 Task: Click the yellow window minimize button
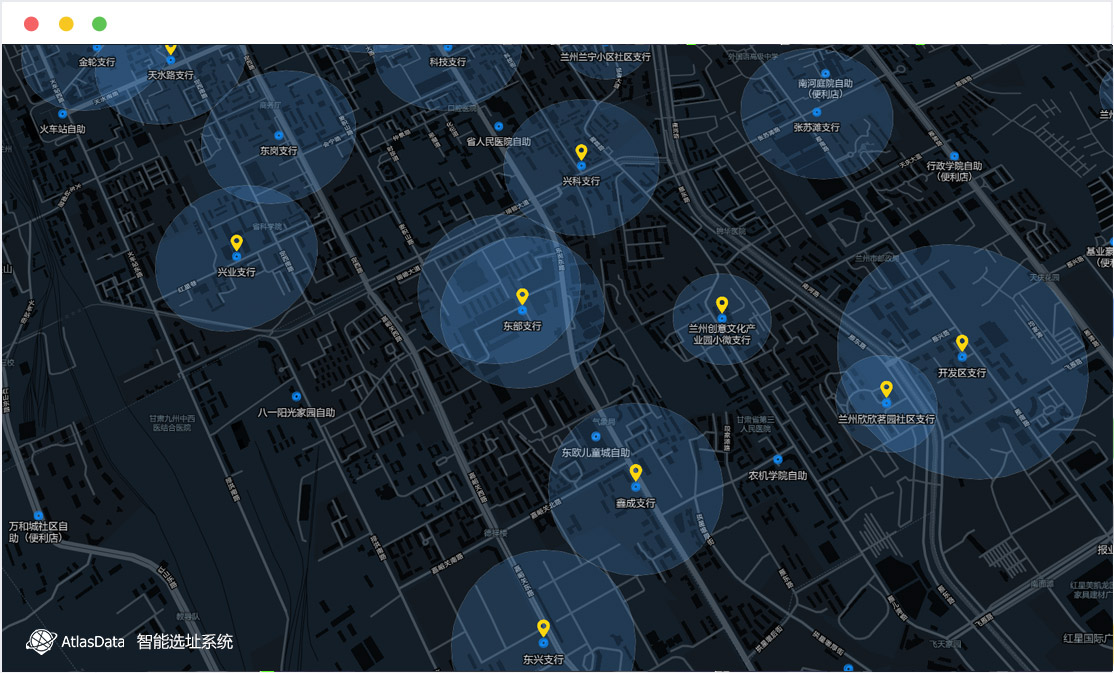66,24
